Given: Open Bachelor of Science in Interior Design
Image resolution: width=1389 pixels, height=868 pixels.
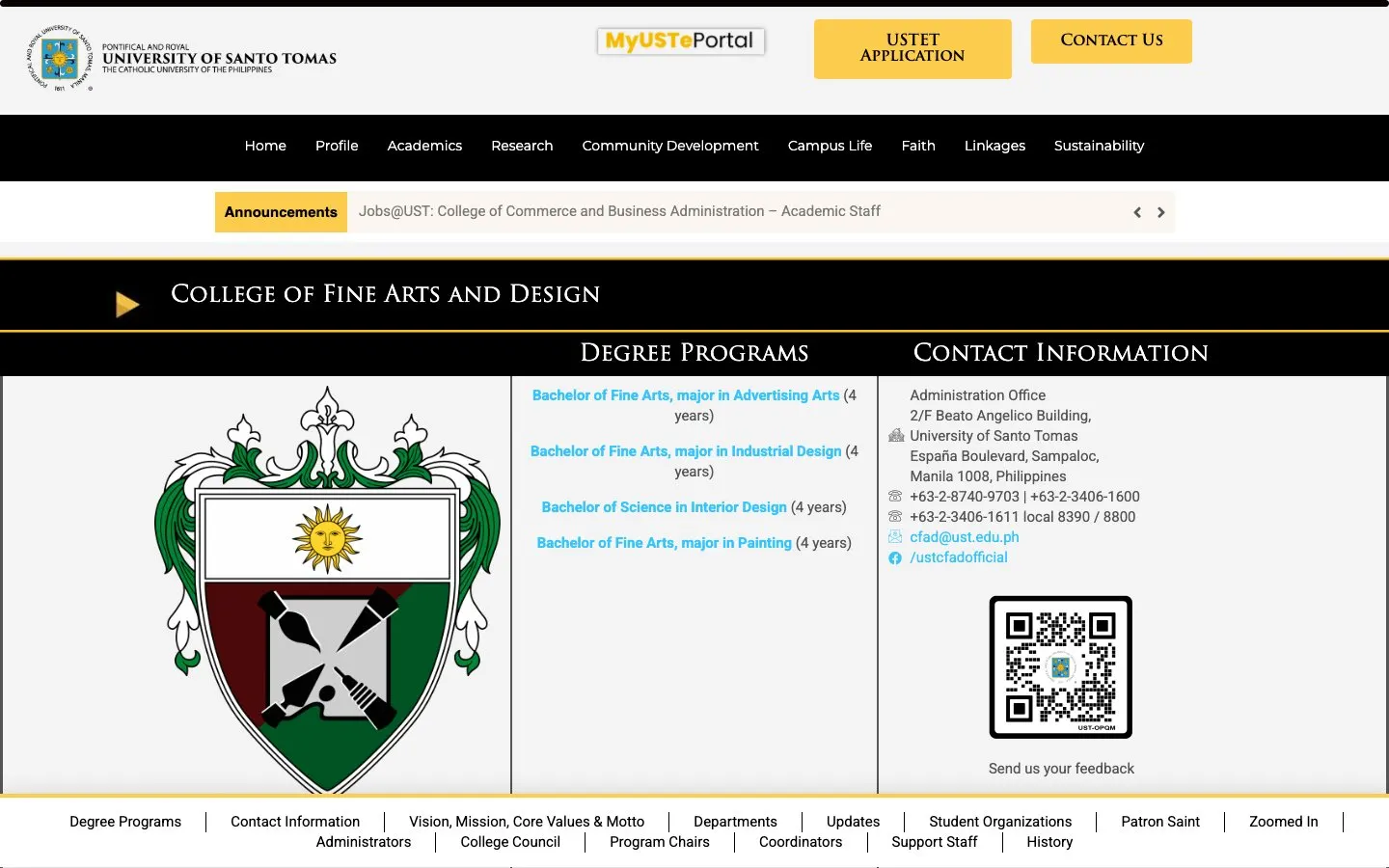Looking at the screenshot, I should 664,507.
